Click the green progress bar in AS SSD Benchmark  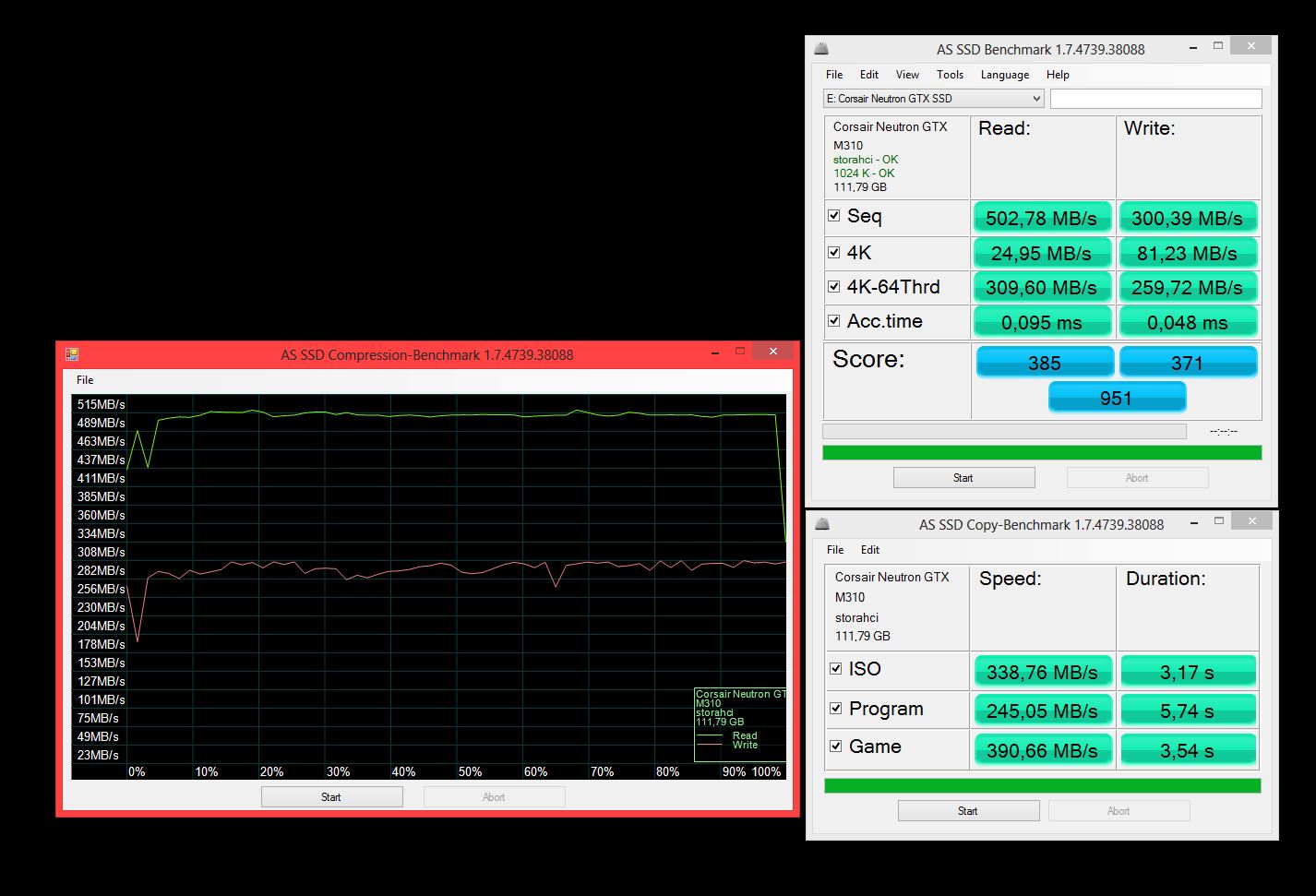(x=1042, y=452)
